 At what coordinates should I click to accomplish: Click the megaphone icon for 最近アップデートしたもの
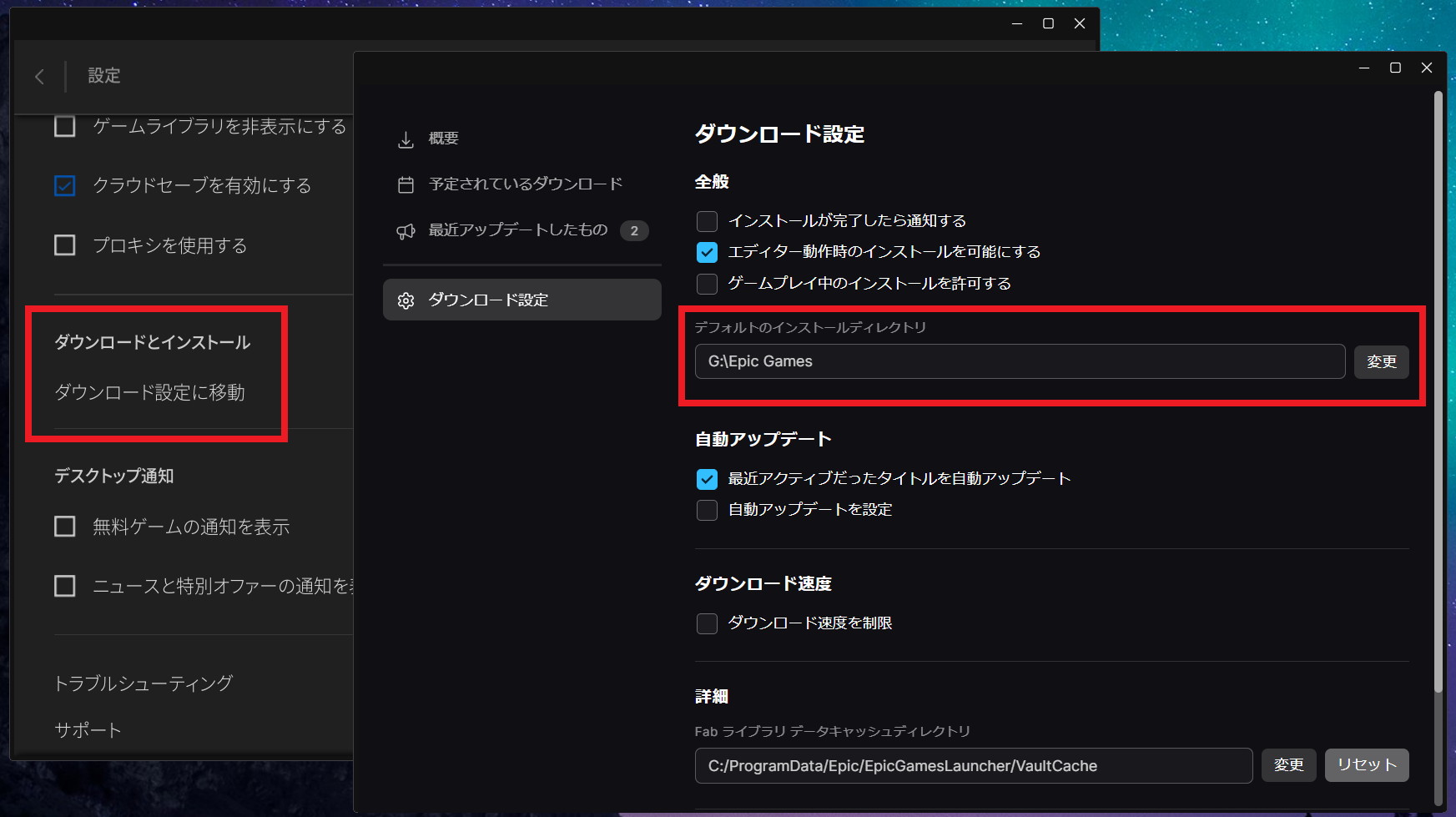[406, 231]
